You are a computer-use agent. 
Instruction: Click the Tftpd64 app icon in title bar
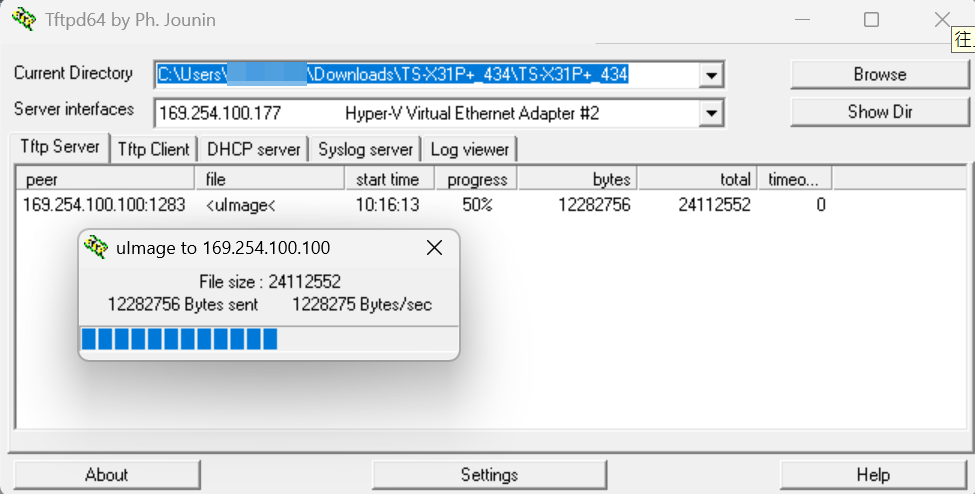(x=22, y=20)
